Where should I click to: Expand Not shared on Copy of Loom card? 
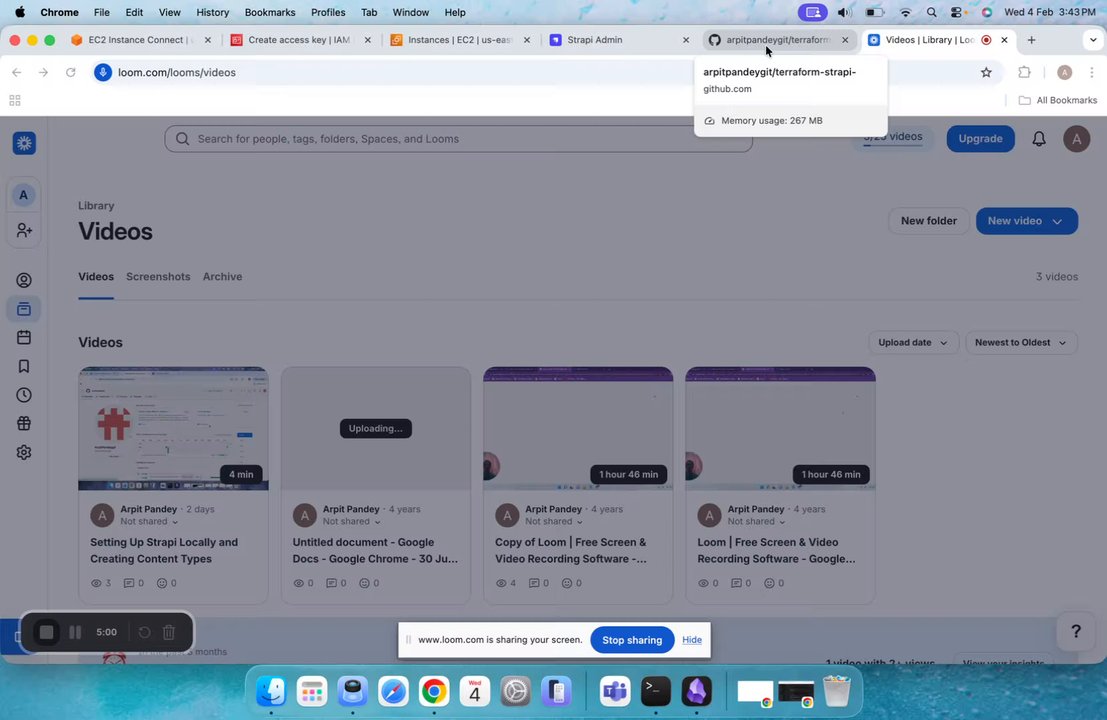click(x=554, y=522)
